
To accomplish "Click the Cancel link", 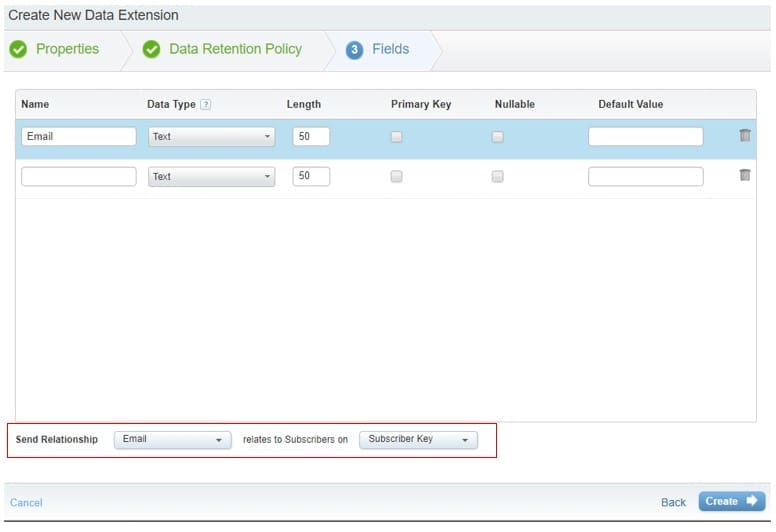I will pyautogui.click(x=26, y=502).
